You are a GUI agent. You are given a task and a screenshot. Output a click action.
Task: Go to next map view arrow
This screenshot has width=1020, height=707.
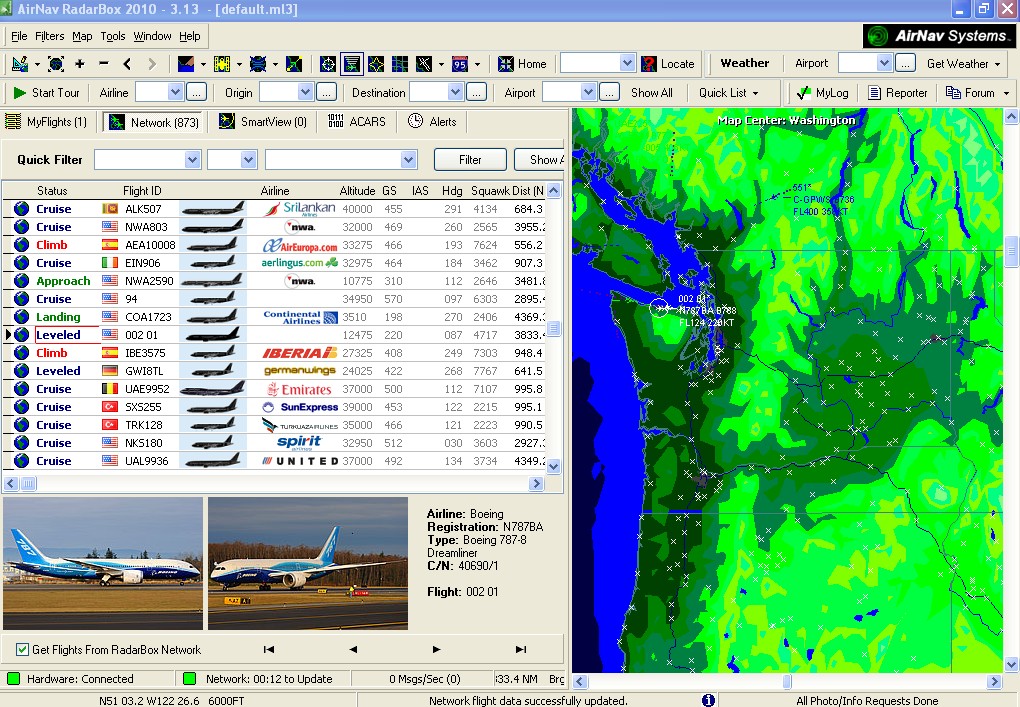152,64
